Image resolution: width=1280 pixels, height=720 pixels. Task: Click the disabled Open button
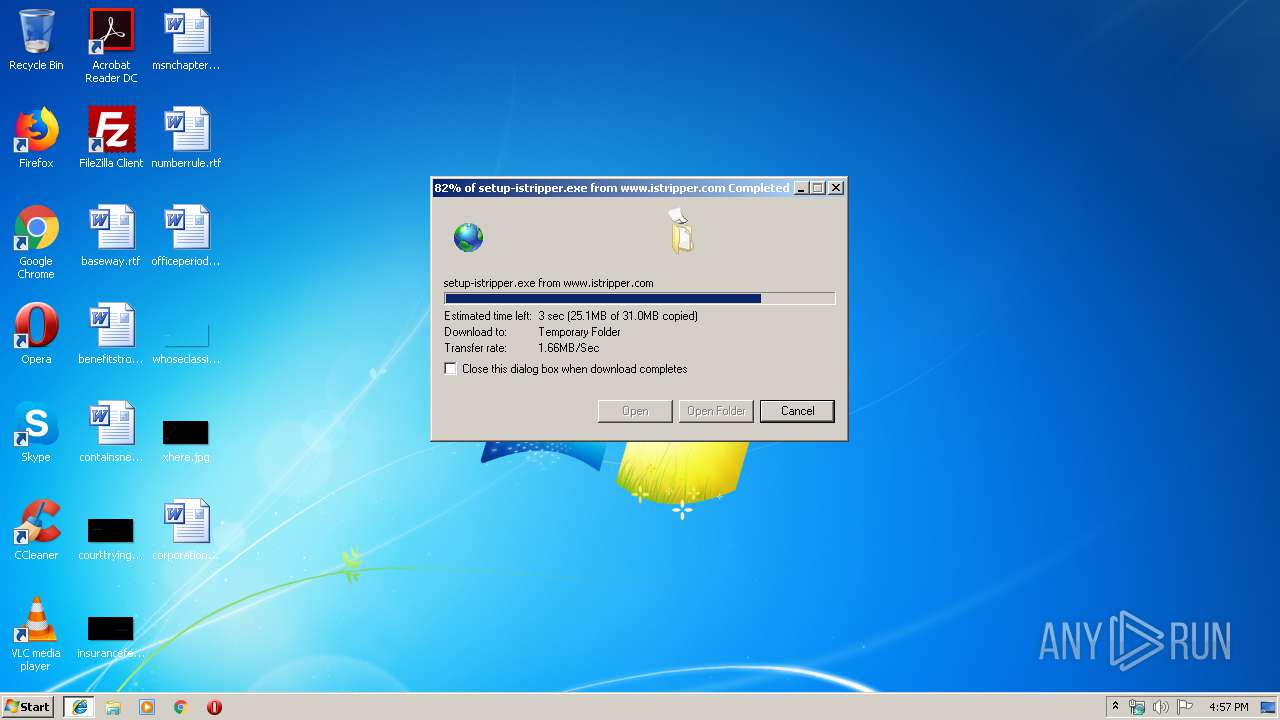(635, 411)
